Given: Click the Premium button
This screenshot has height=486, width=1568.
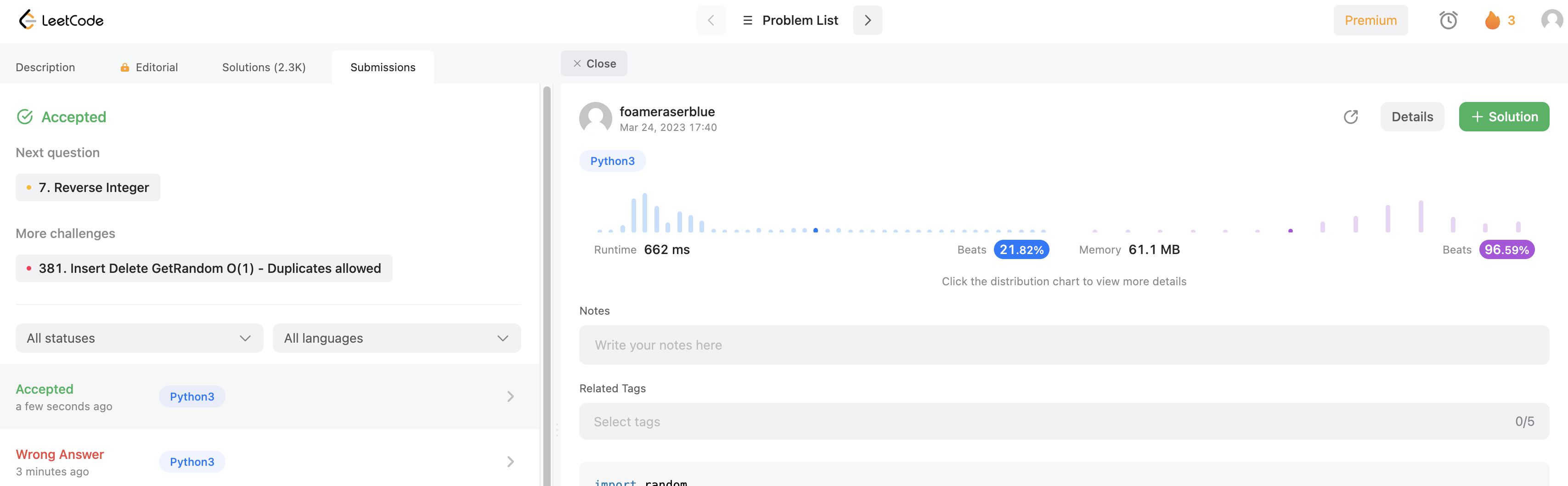Looking at the screenshot, I should [1370, 20].
